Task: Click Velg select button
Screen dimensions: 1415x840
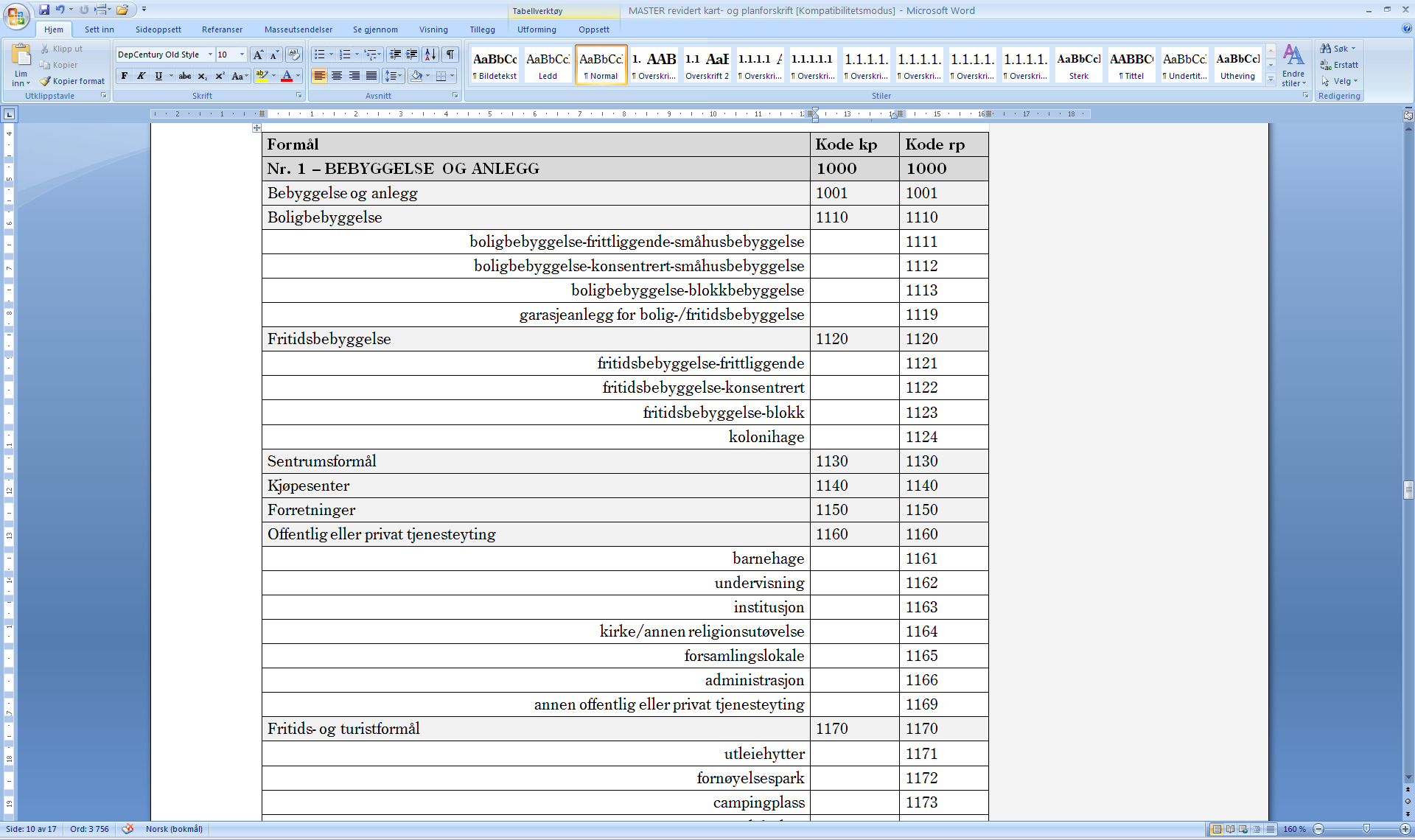Action: [x=1340, y=81]
